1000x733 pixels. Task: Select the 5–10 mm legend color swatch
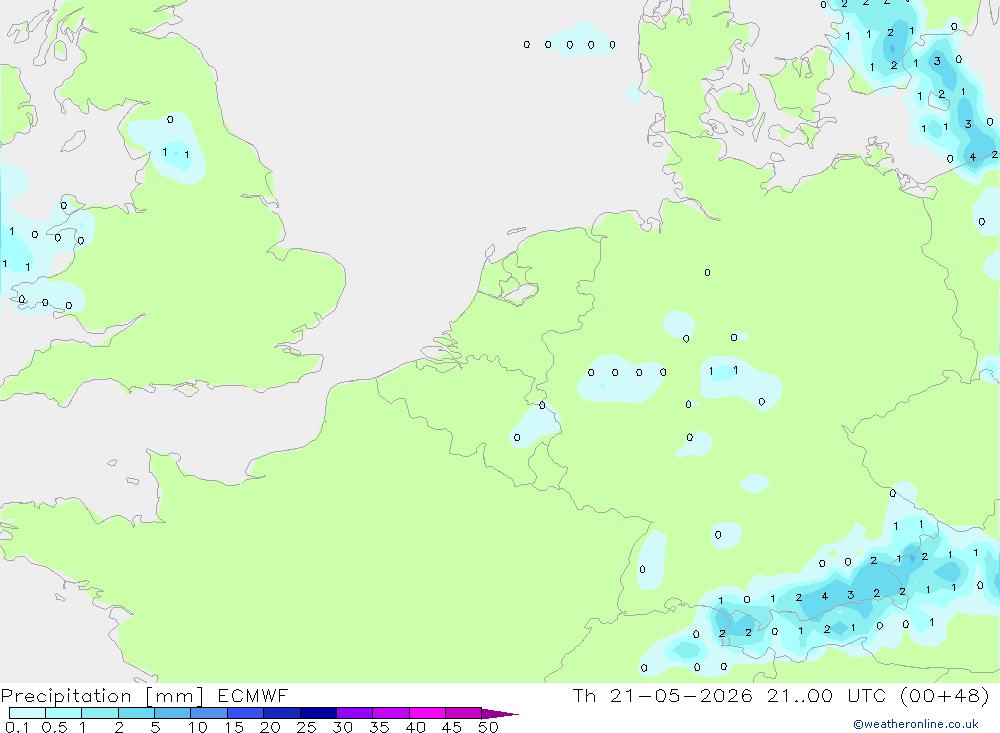pos(173,713)
